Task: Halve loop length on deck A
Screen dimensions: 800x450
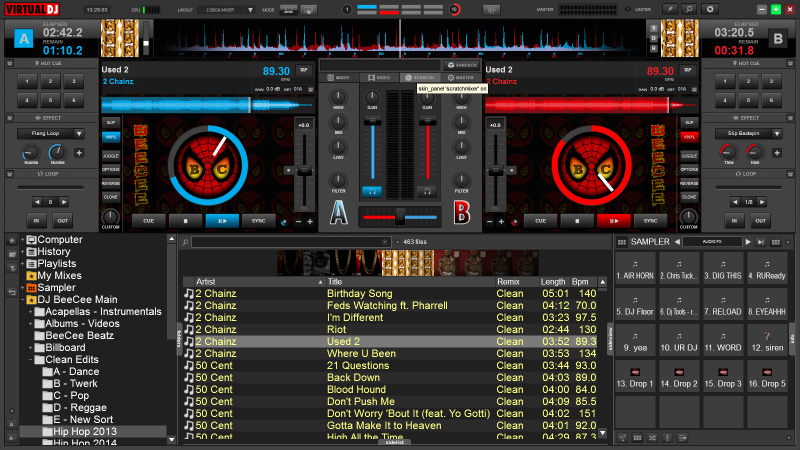Action: [x=37, y=202]
